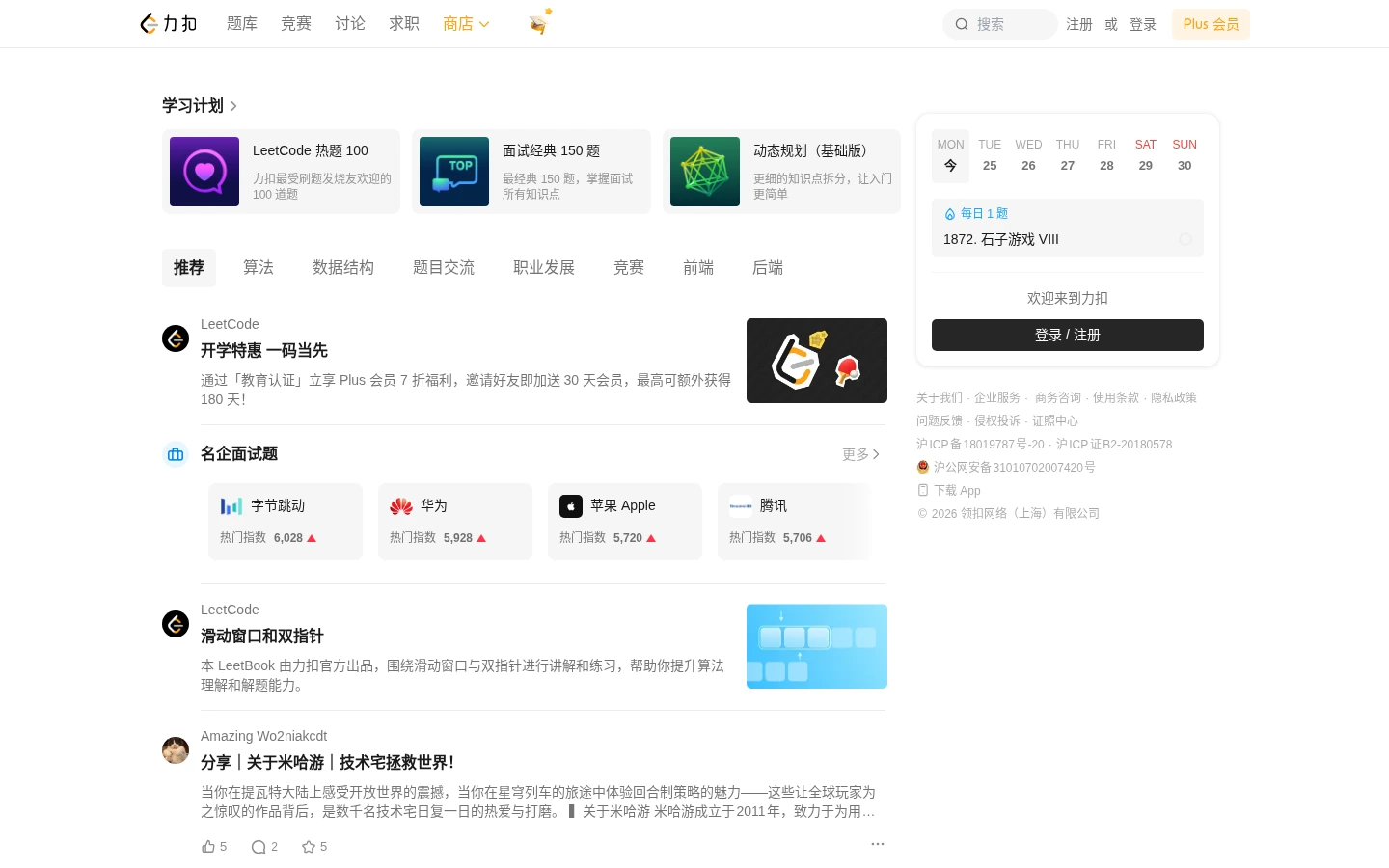Expand 更多 for 名企面试题
The width and height of the screenshot is (1389, 868).
pos(860,454)
